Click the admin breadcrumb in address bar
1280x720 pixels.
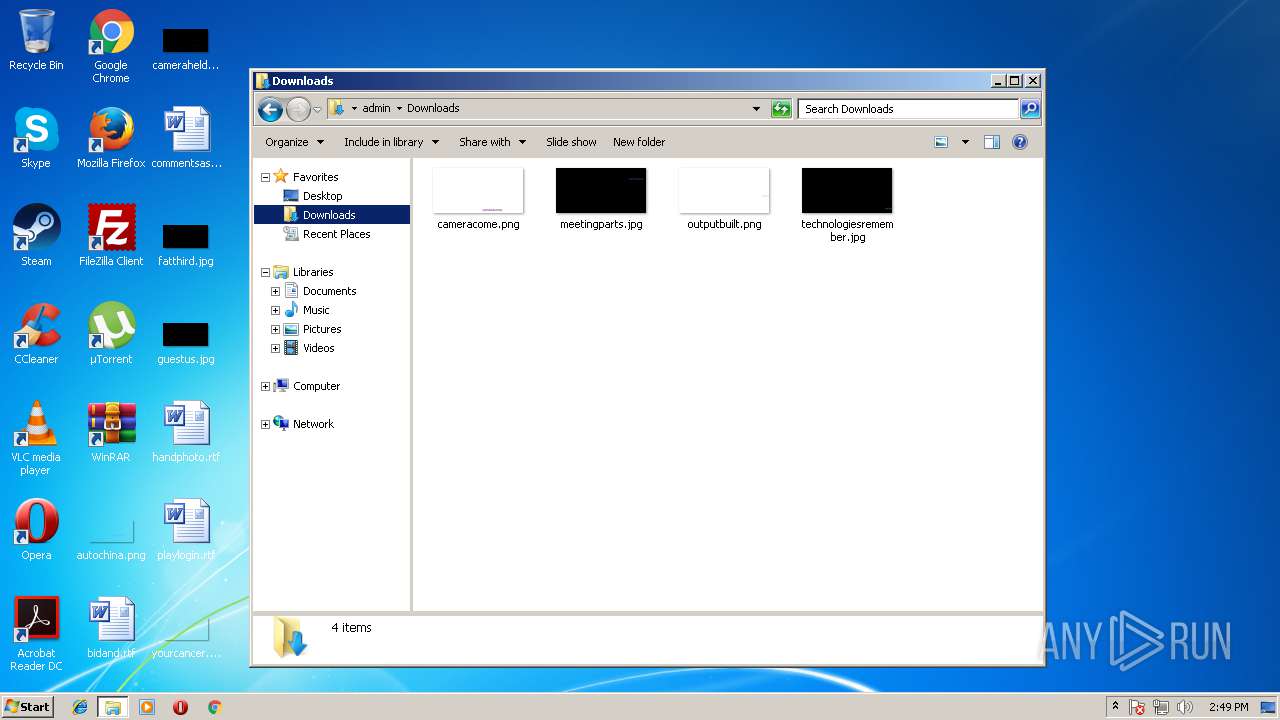click(376, 108)
